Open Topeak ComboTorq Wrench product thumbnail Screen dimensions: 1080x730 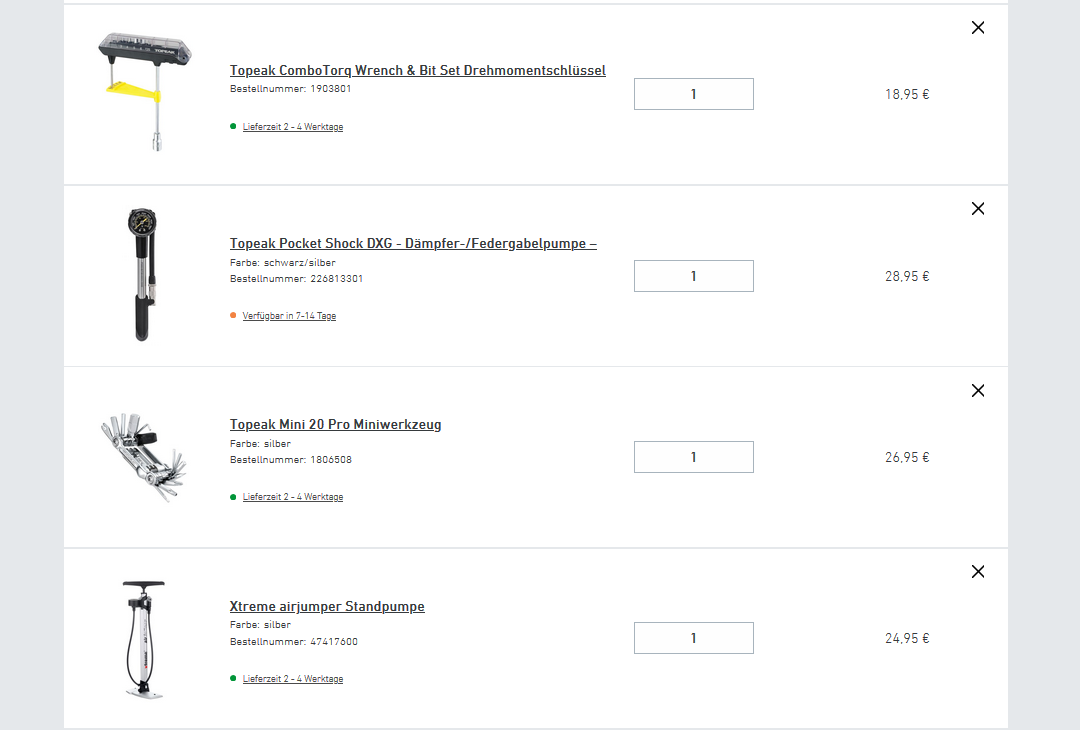point(145,92)
